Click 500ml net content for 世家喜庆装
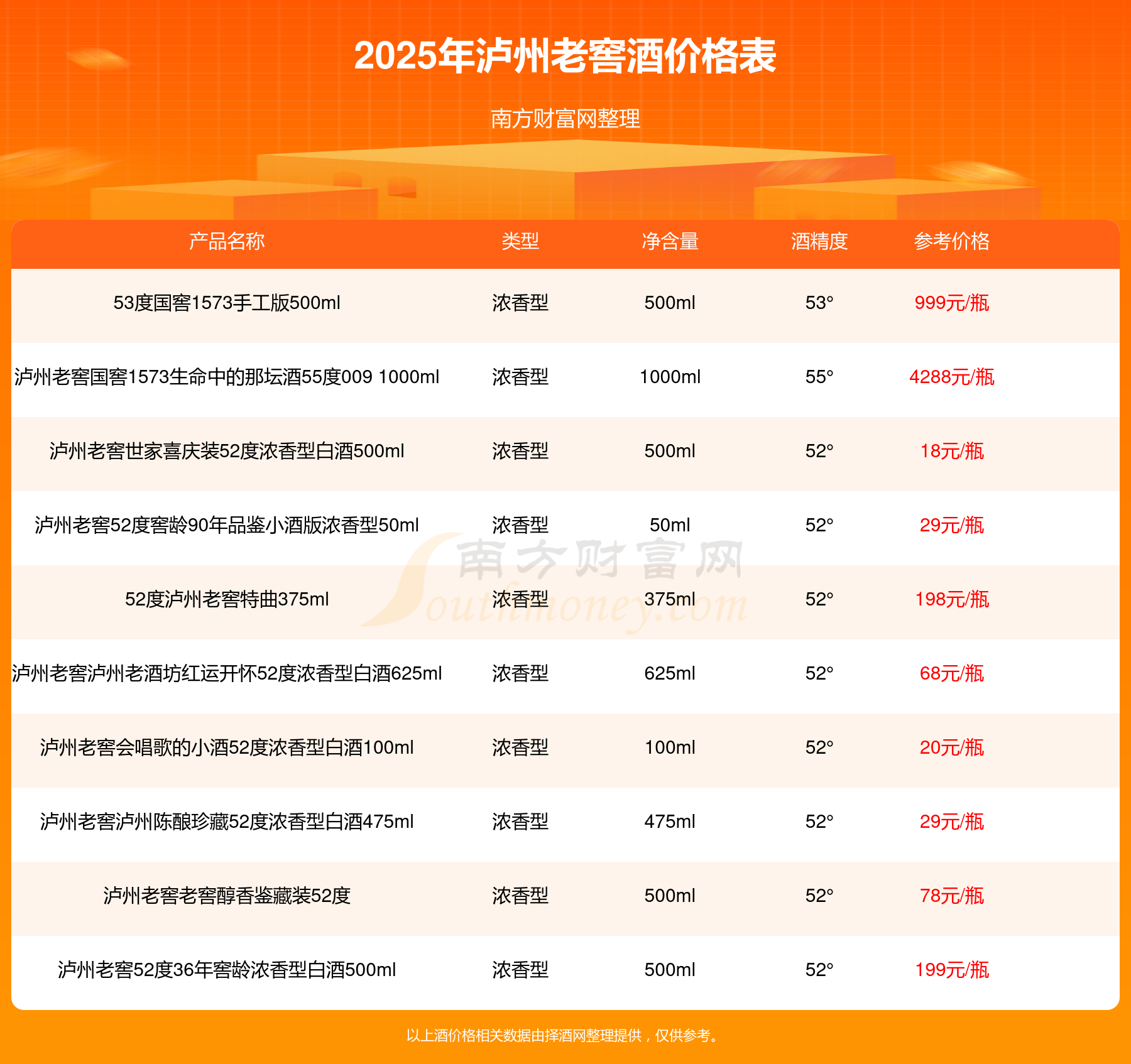 coord(670,451)
